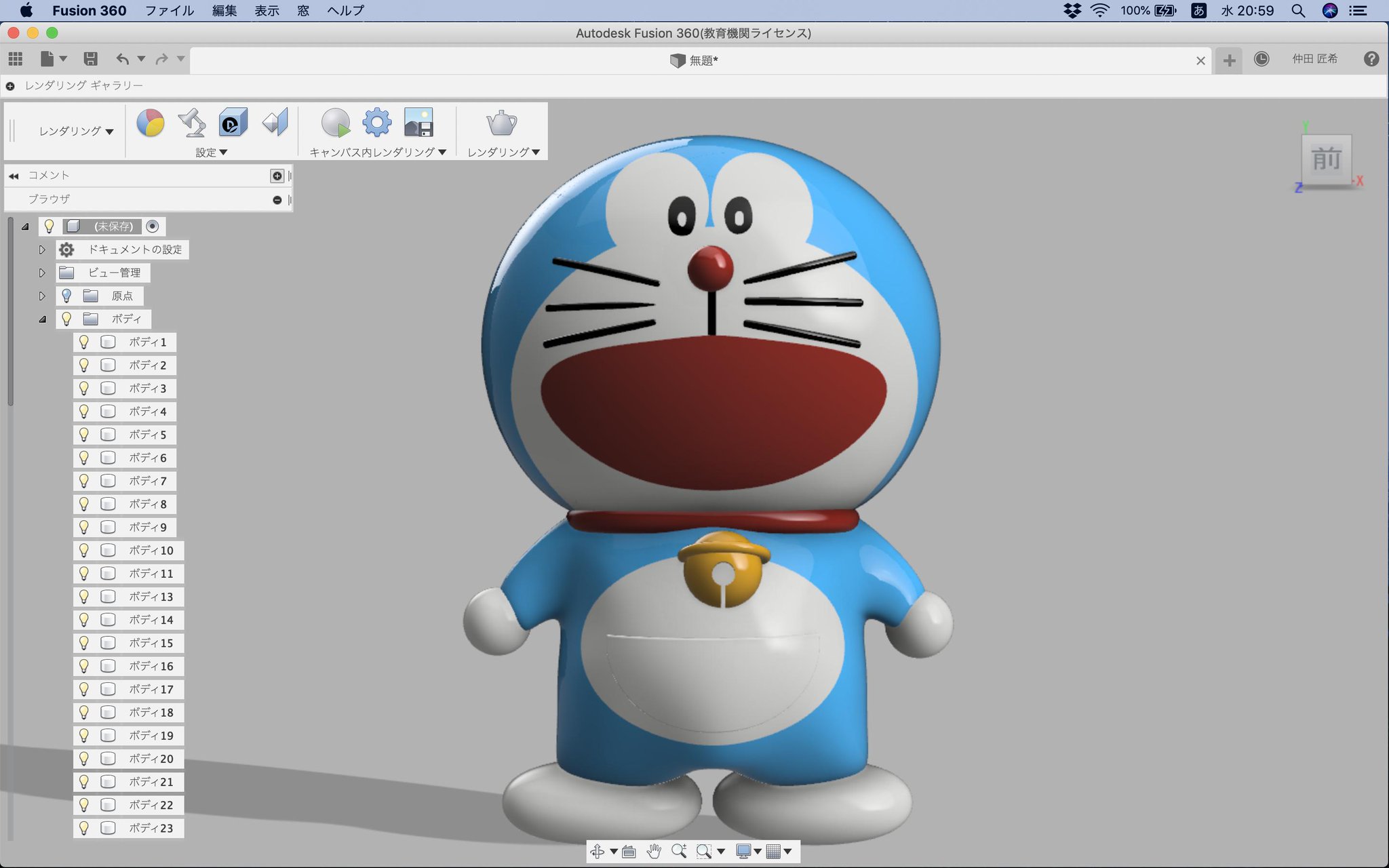The width and height of the screenshot is (1389, 868).
Task: Click the teapot Render icon
Action: coord(502,123)
